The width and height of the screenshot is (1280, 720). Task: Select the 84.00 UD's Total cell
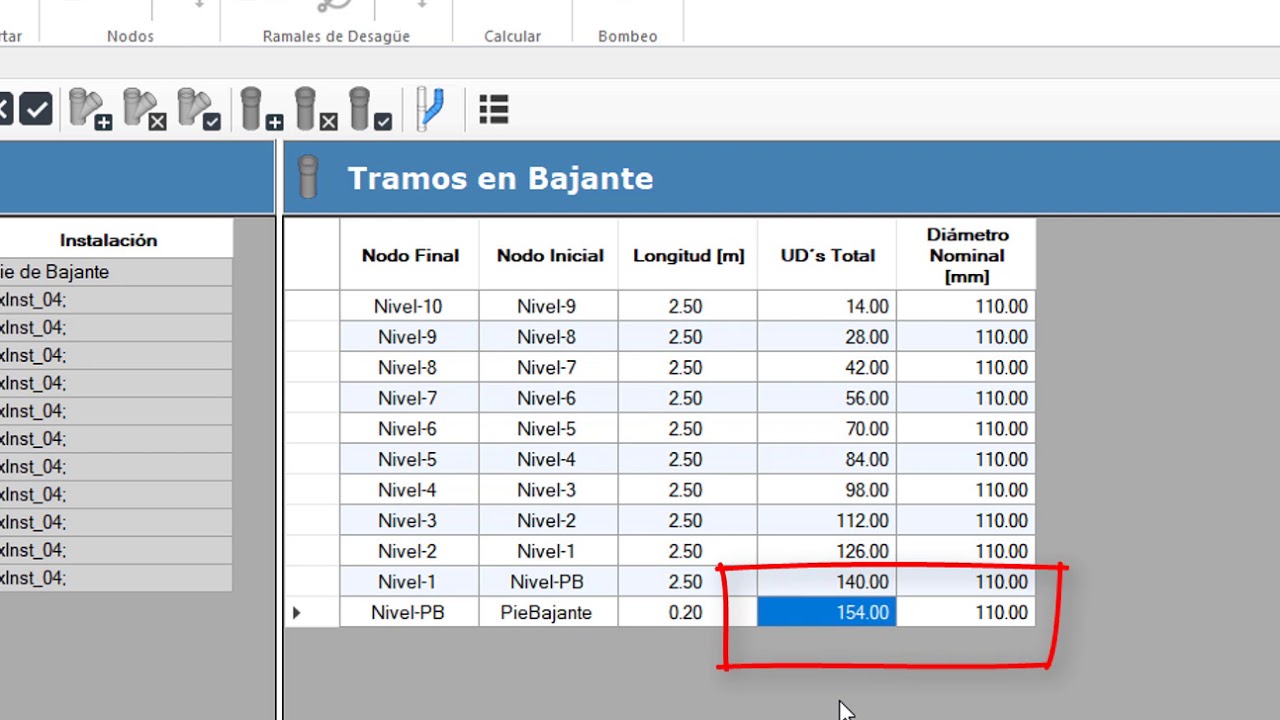827,459
